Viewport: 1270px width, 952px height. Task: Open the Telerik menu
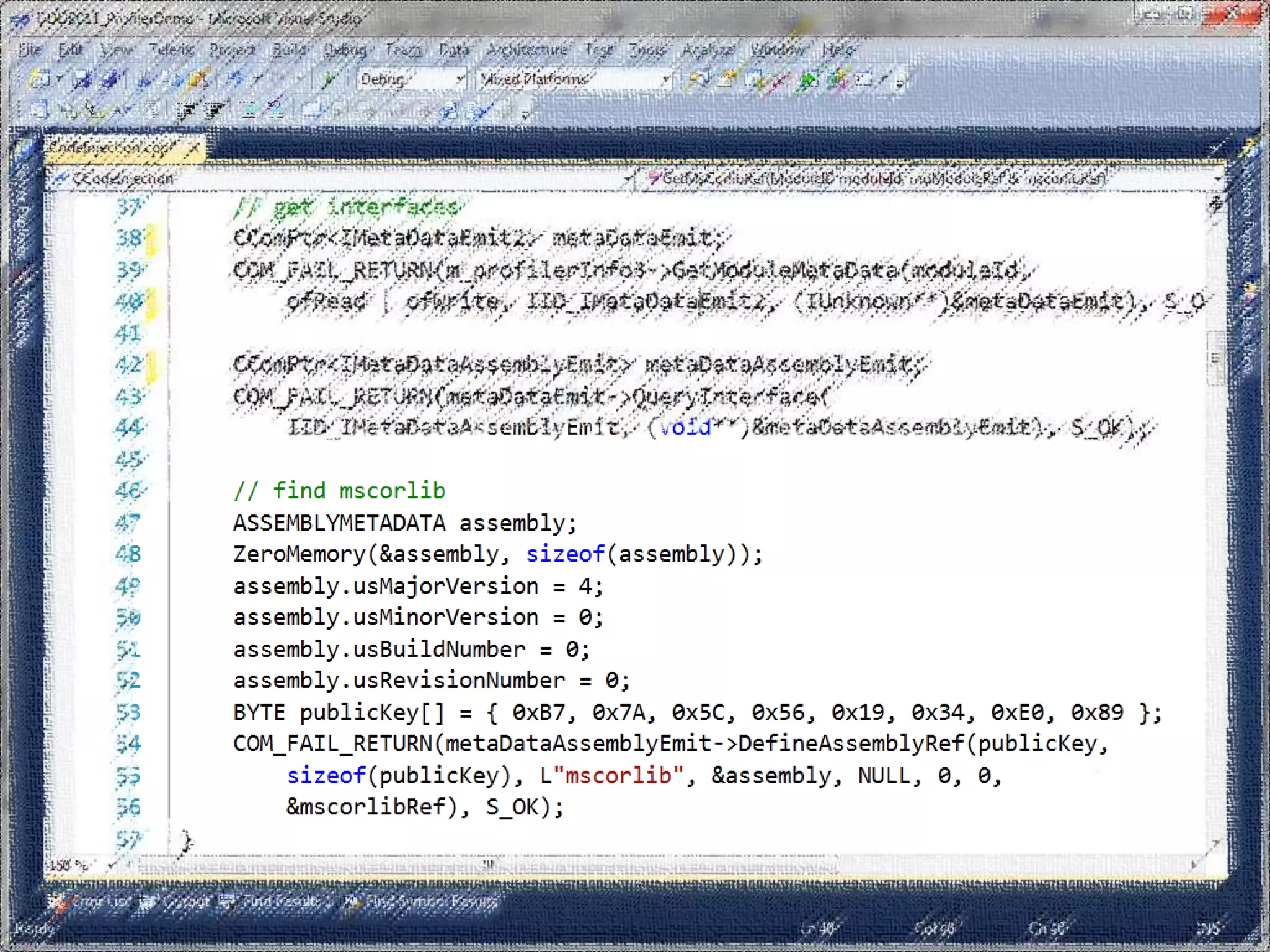click(x=171, y=50)
